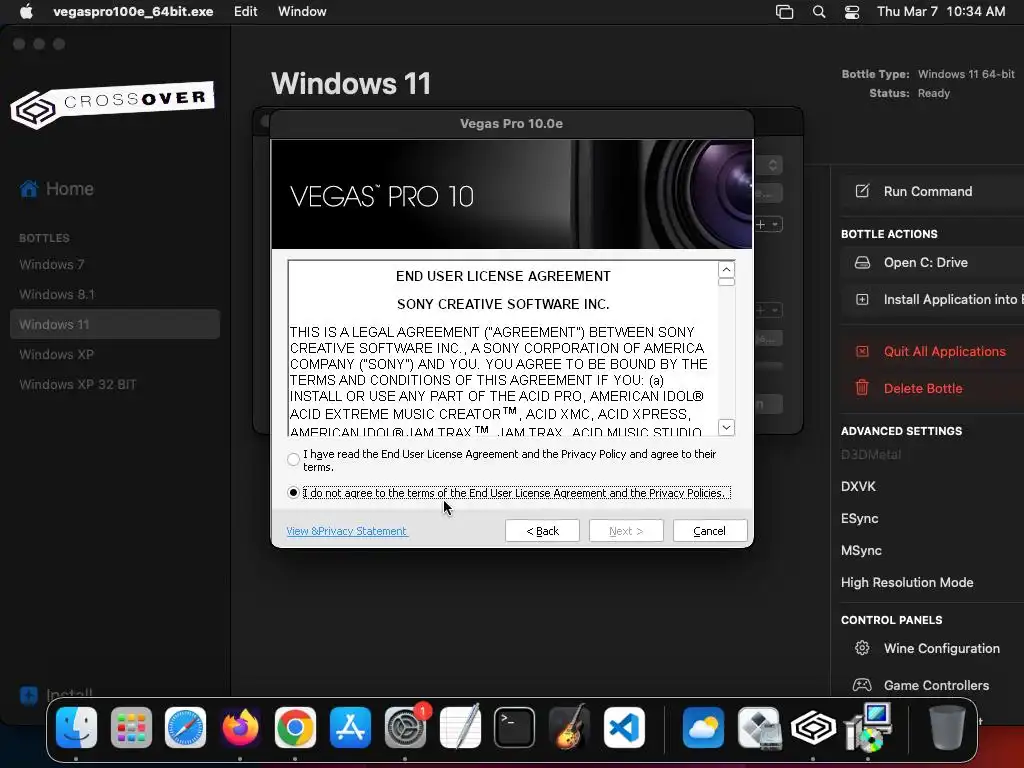Click the C: Drive disk icon
This screenshot has height=768, width=1024.
[x=862, y=263]
